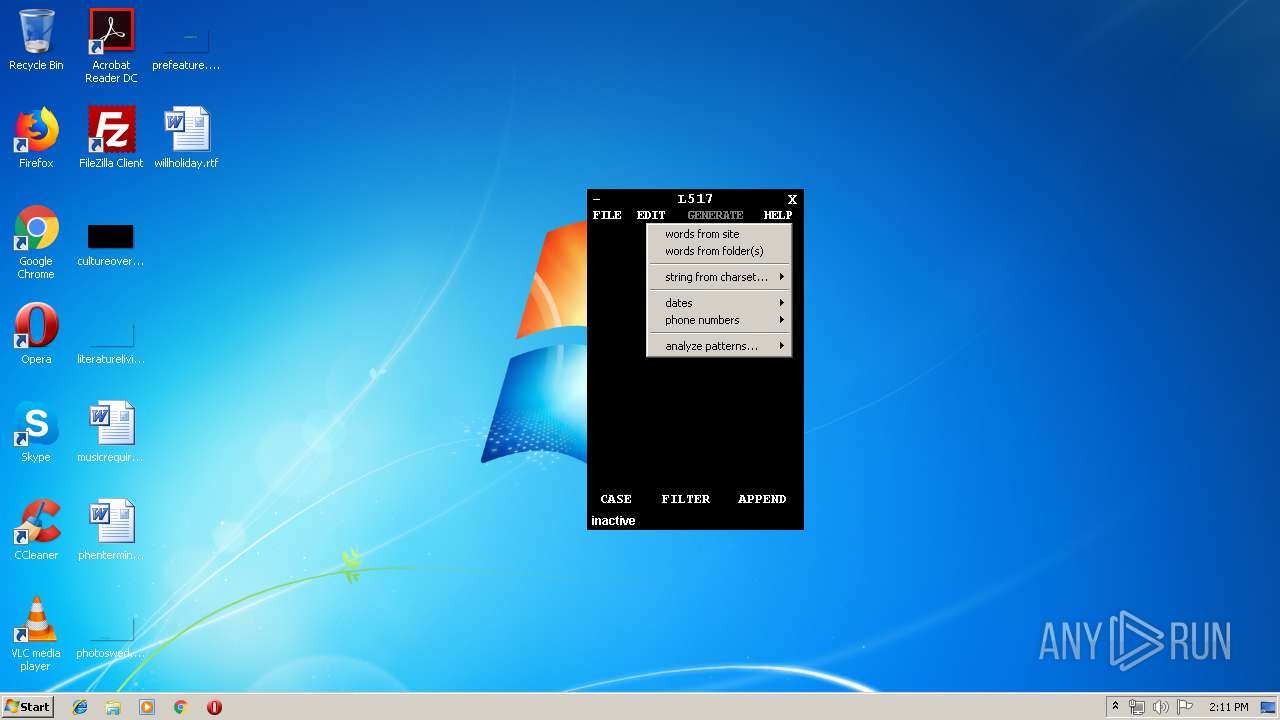
Task: Launch Windows Media Player from taskbar
Action: 147,707
